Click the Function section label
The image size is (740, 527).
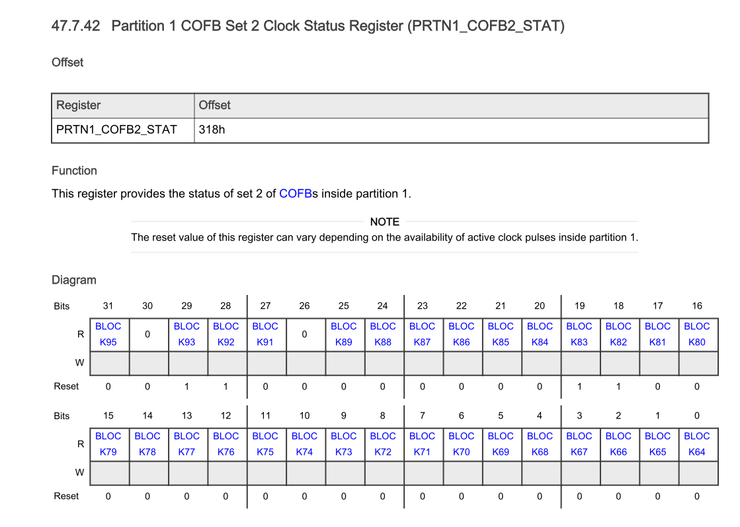coord(75,171)
